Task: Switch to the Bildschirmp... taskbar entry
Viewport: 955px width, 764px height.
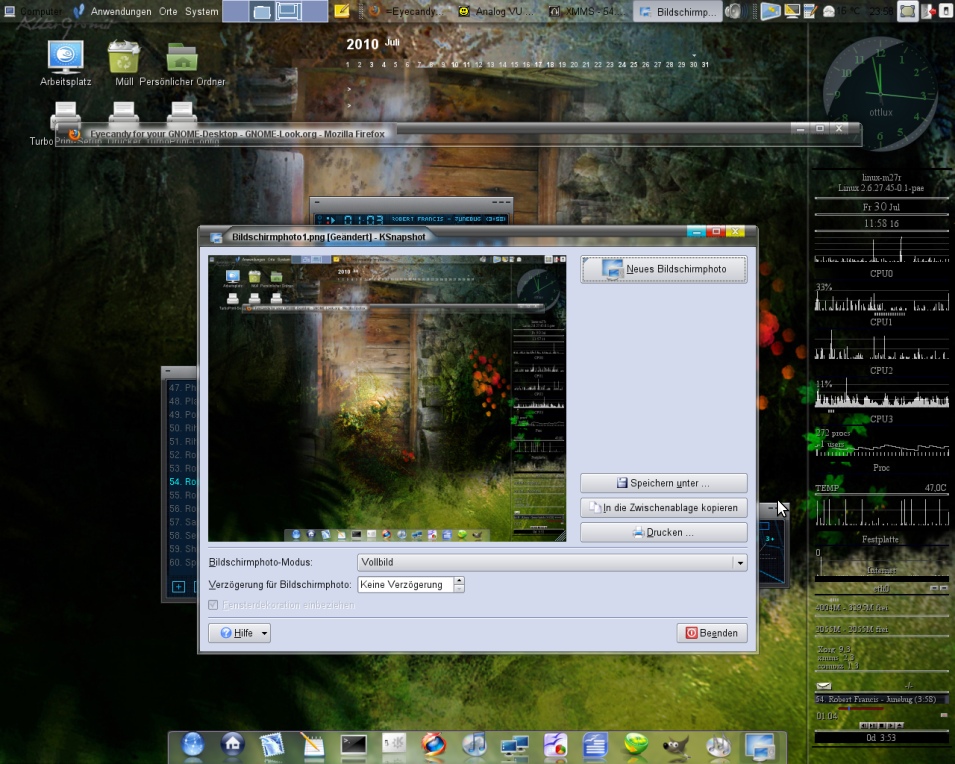Action: pos(677,11)
